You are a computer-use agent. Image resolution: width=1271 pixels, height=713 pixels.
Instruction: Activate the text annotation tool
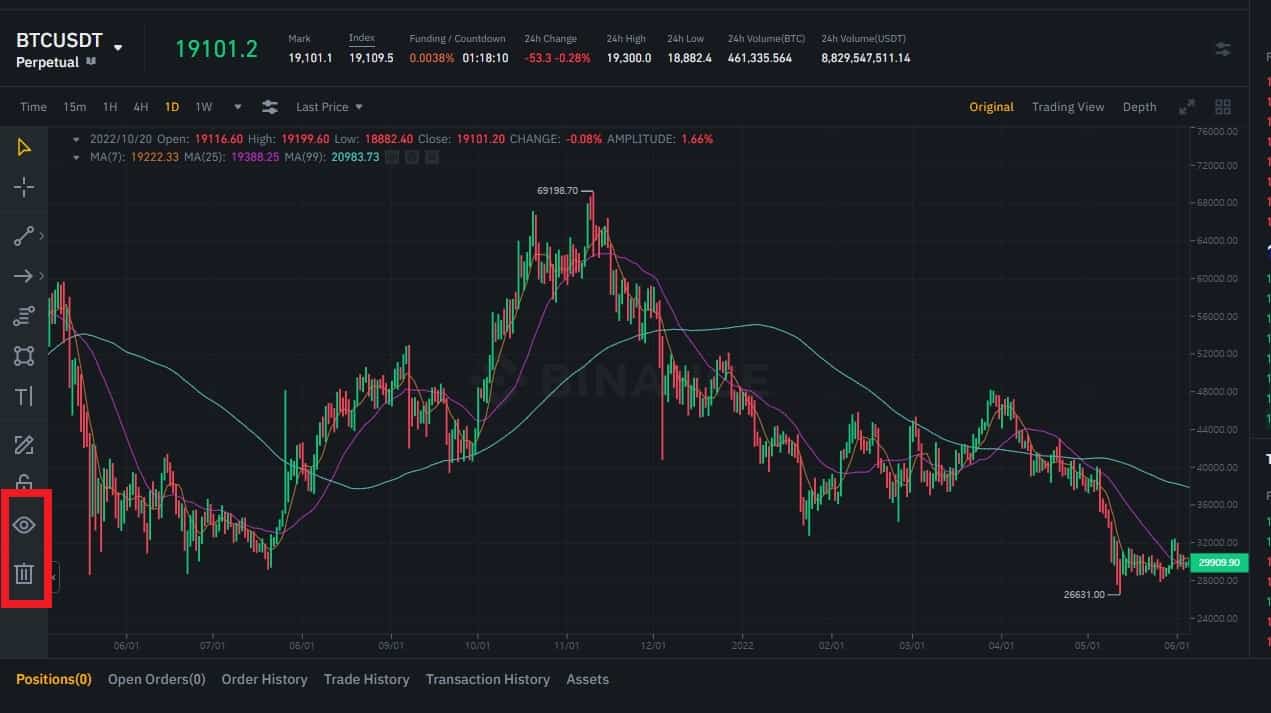(x=24, y=397)
